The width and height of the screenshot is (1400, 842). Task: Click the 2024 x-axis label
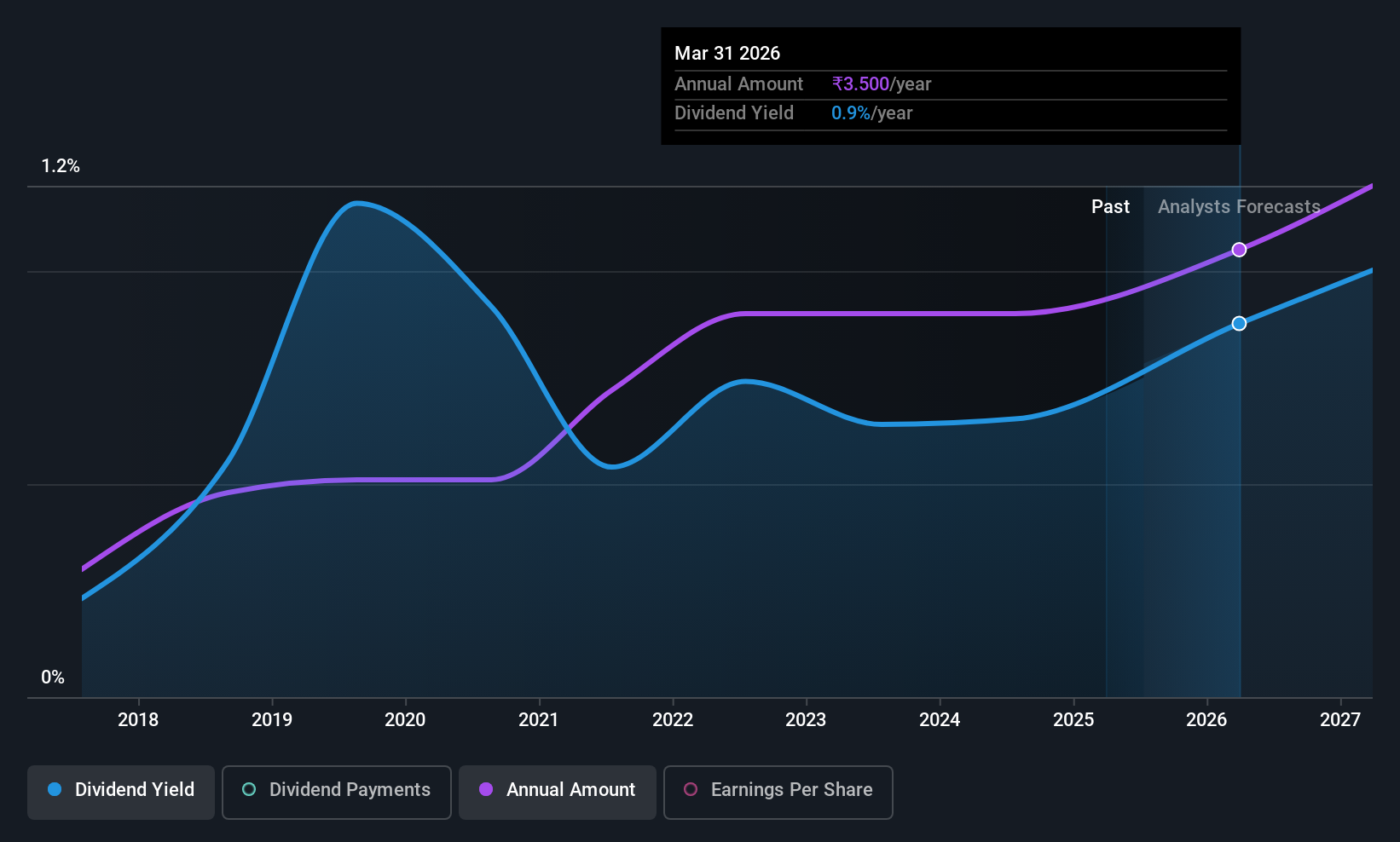click(x=940, y=720)
